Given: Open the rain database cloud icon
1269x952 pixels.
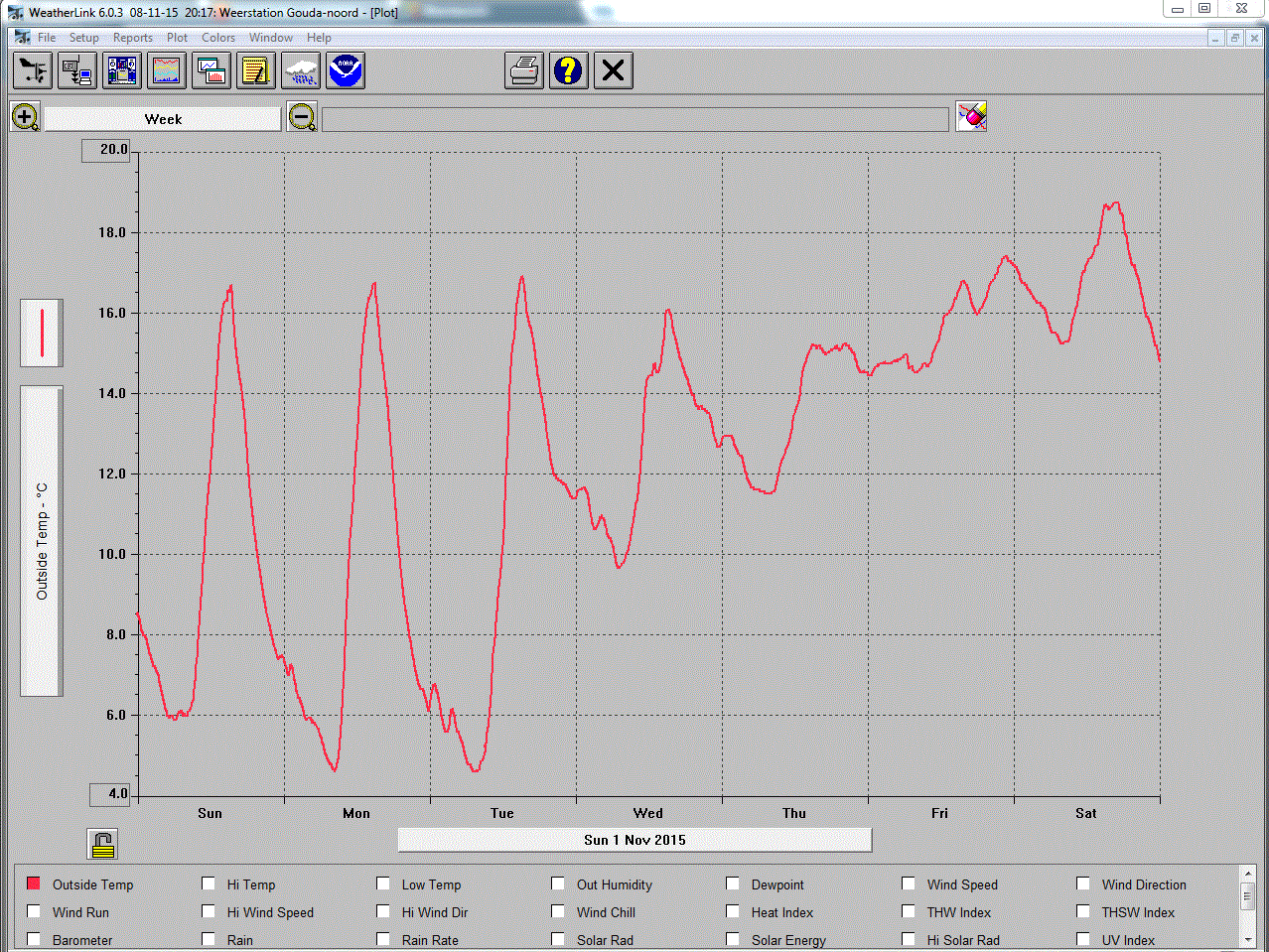Looking at the screenshot, I should (x=301, y=70).
